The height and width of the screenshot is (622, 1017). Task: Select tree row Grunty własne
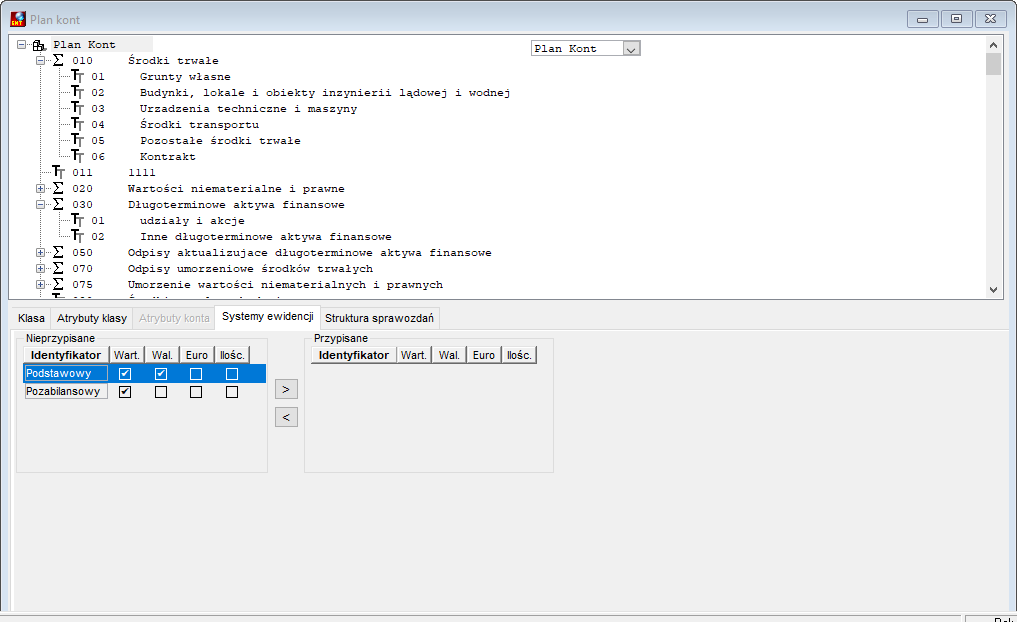tap(185, 77)
